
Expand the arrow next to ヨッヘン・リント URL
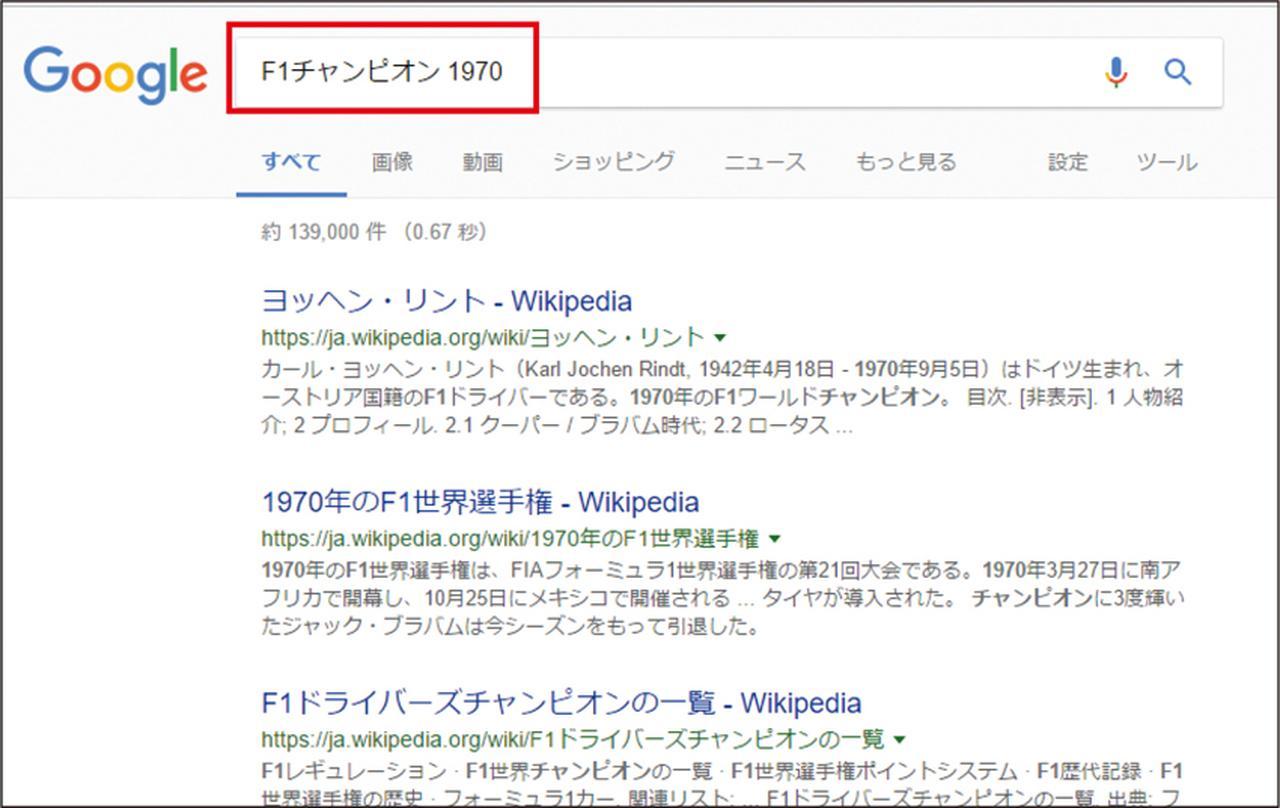(x=721, y=338)
